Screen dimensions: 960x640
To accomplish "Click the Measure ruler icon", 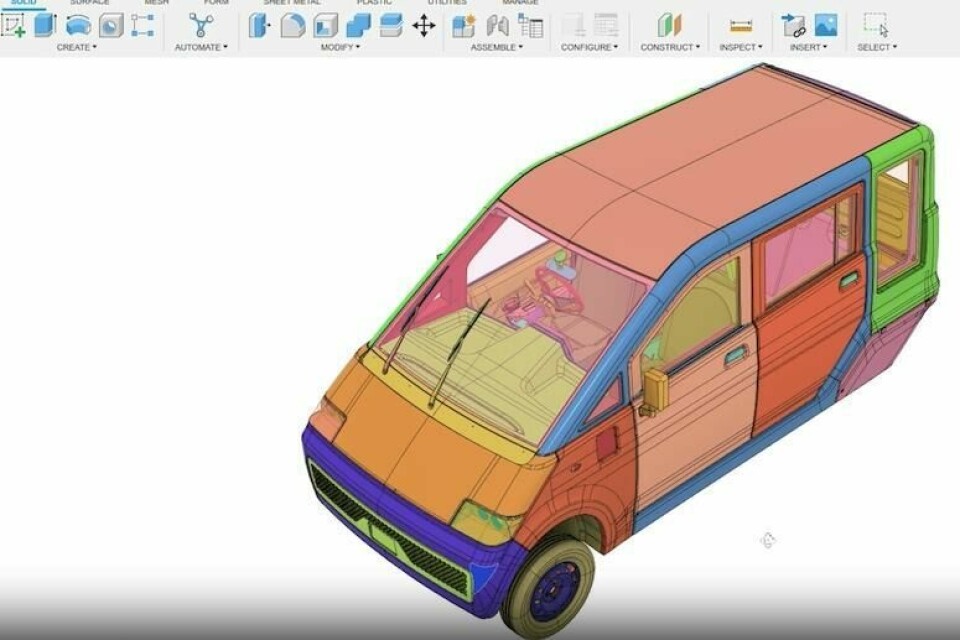I will tap(741, 25).
